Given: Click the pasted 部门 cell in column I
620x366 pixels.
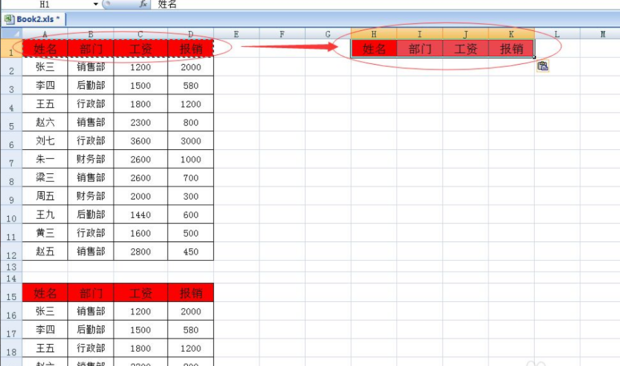Looking at the screenshot, I should click(x=420, y=49).
